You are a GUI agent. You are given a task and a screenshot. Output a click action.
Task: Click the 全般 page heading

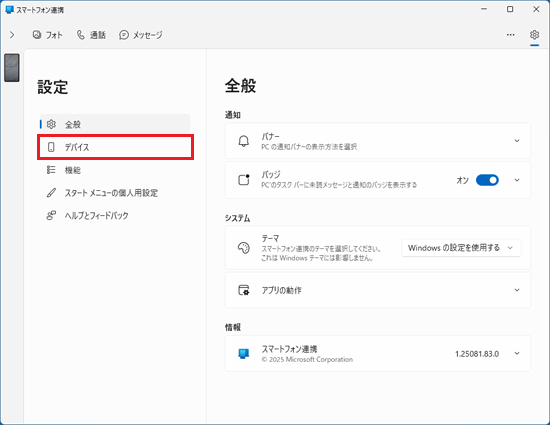click(x=241, y=86)
